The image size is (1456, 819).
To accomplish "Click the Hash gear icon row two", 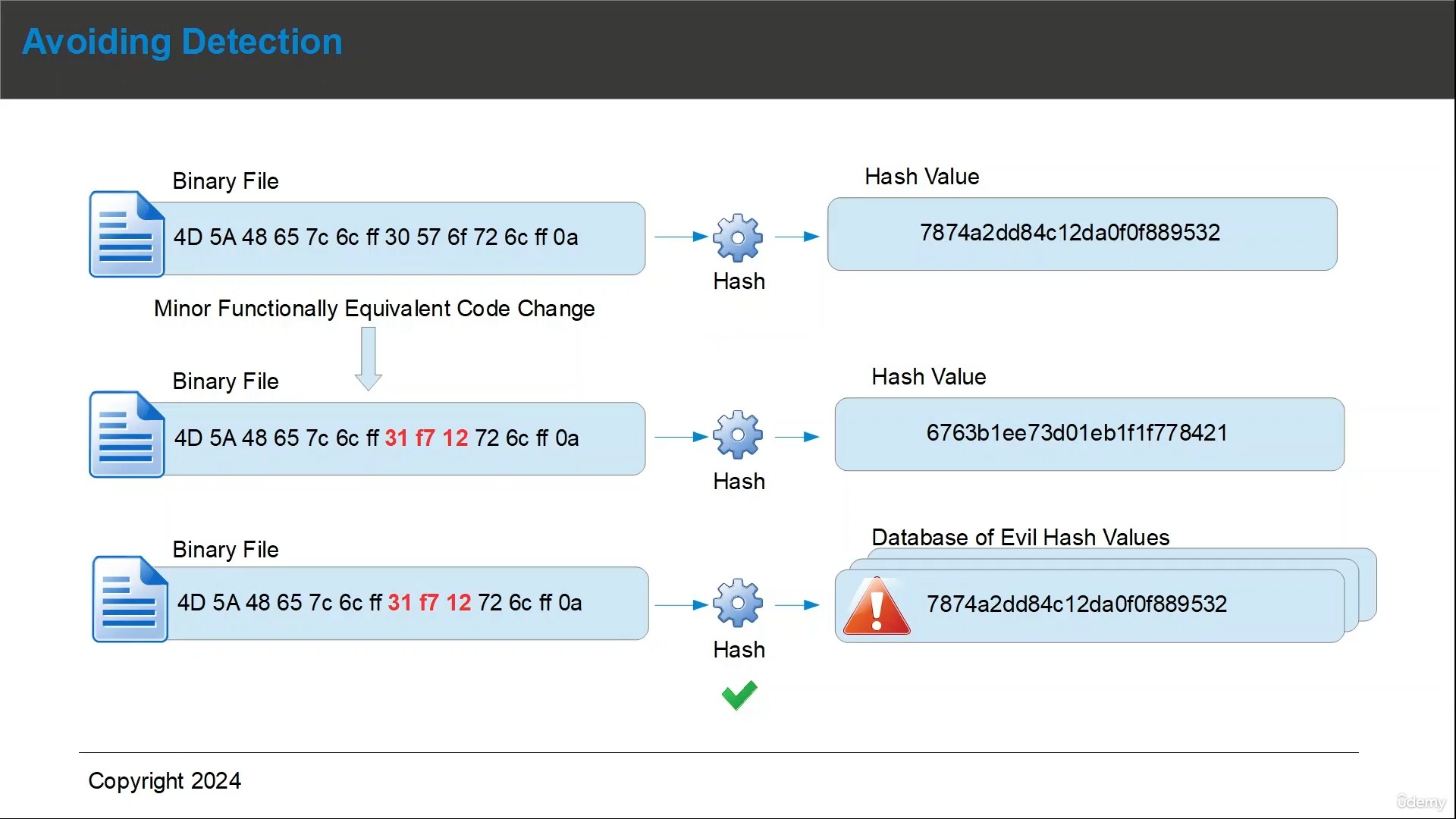I will coord(738,436).
